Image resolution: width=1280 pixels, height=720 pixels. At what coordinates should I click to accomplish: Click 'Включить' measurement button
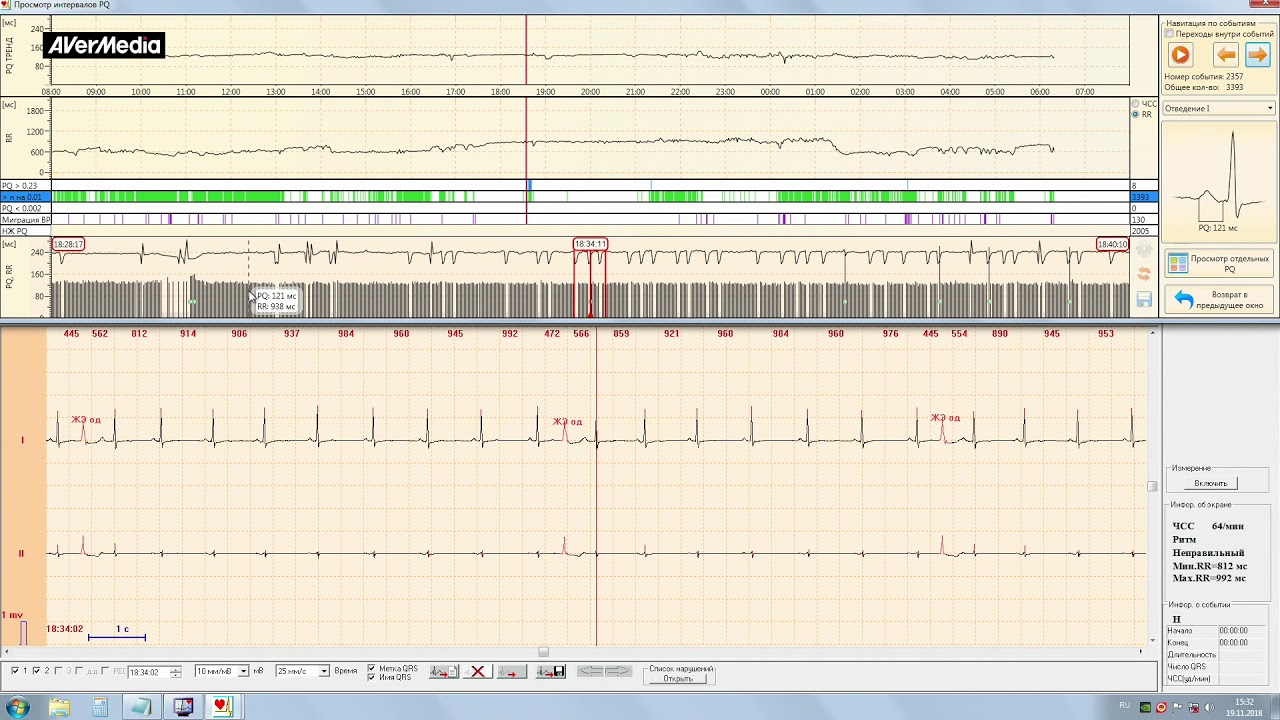[1210, 483]
